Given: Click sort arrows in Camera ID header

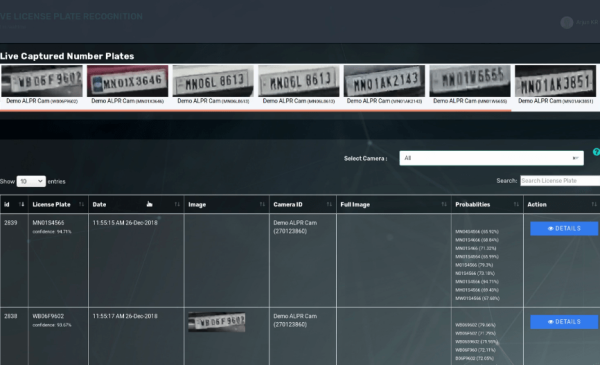Looking at the screenshot, I should pyautogui.click(x=329, y=204).
